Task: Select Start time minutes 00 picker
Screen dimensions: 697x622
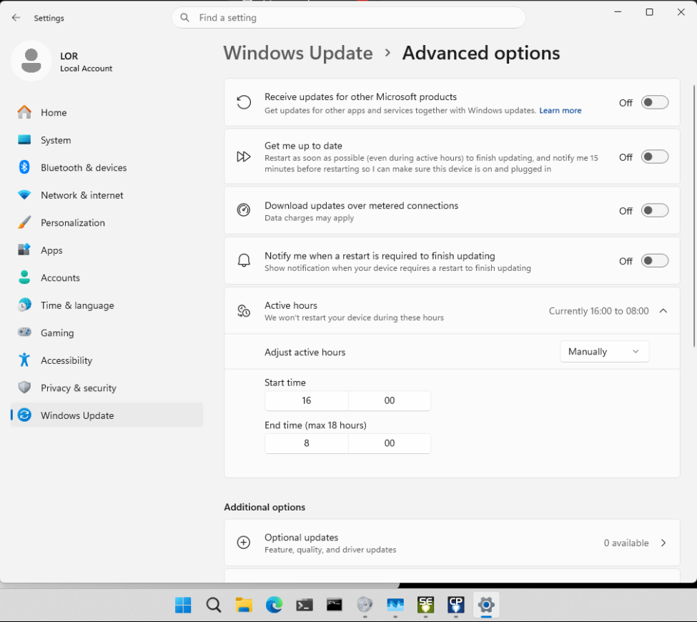Action: (389, 401)
